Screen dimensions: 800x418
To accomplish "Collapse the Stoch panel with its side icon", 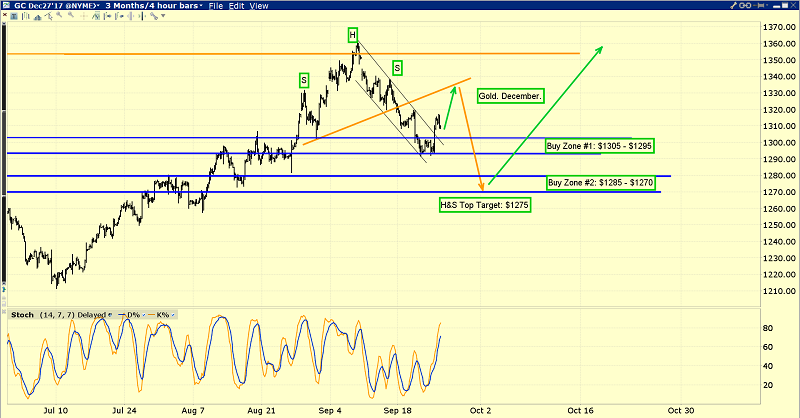I will (4, 311).
